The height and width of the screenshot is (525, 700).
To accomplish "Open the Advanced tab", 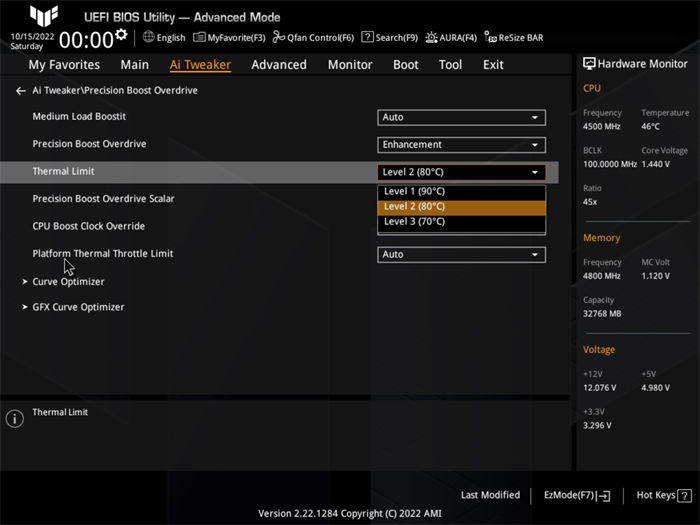I will tap(279, 65).
